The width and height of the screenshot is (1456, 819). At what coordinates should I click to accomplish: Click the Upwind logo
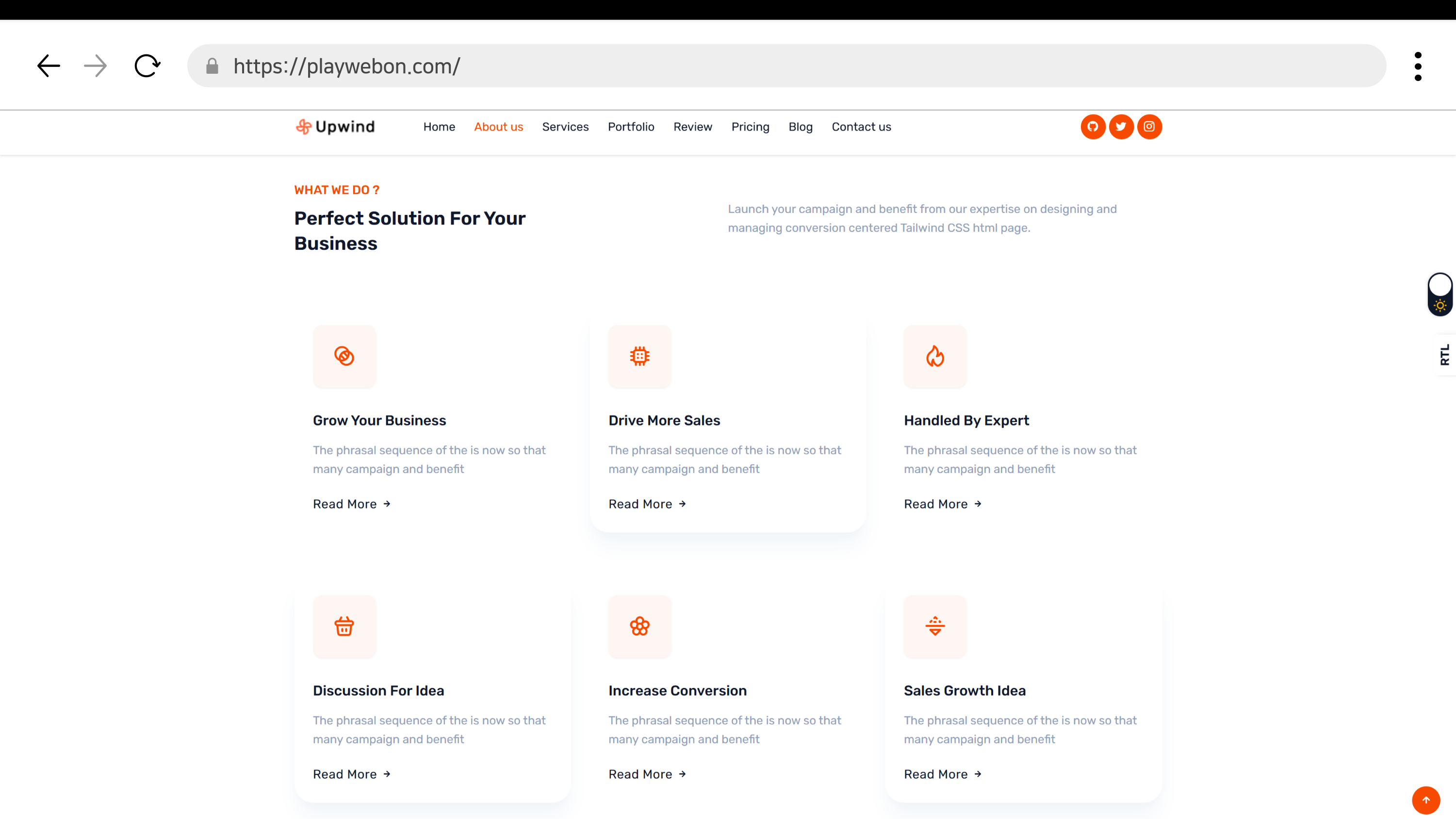335,127
